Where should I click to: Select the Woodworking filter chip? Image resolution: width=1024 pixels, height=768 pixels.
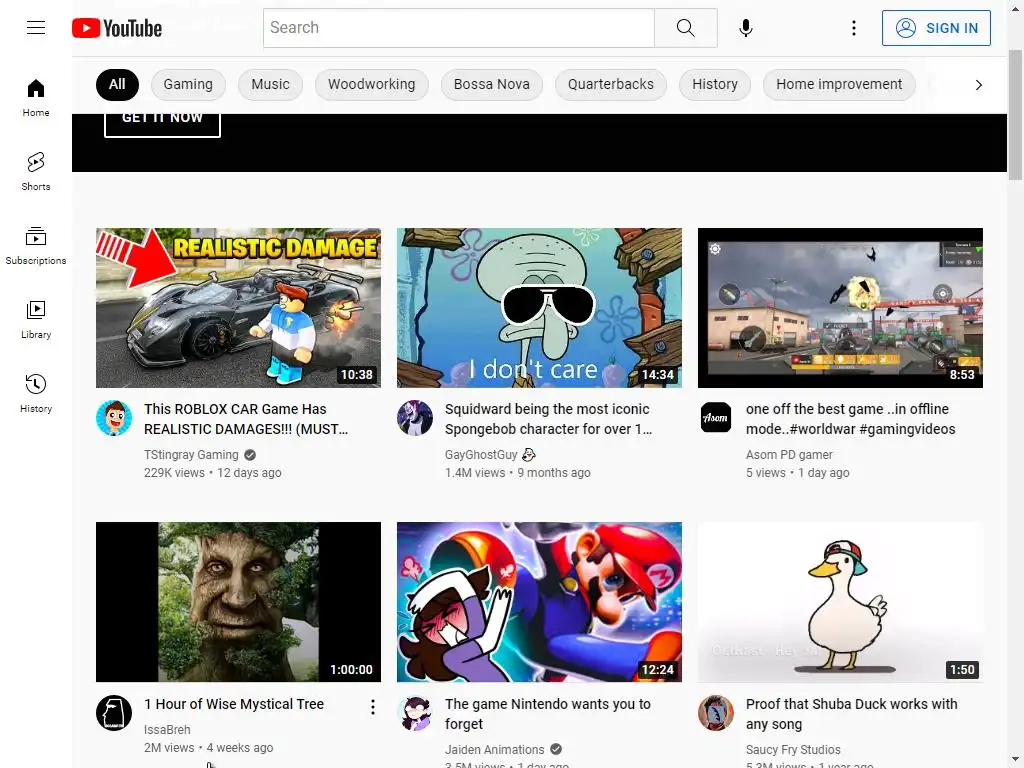pyautogui.click(x=372, y=85)
